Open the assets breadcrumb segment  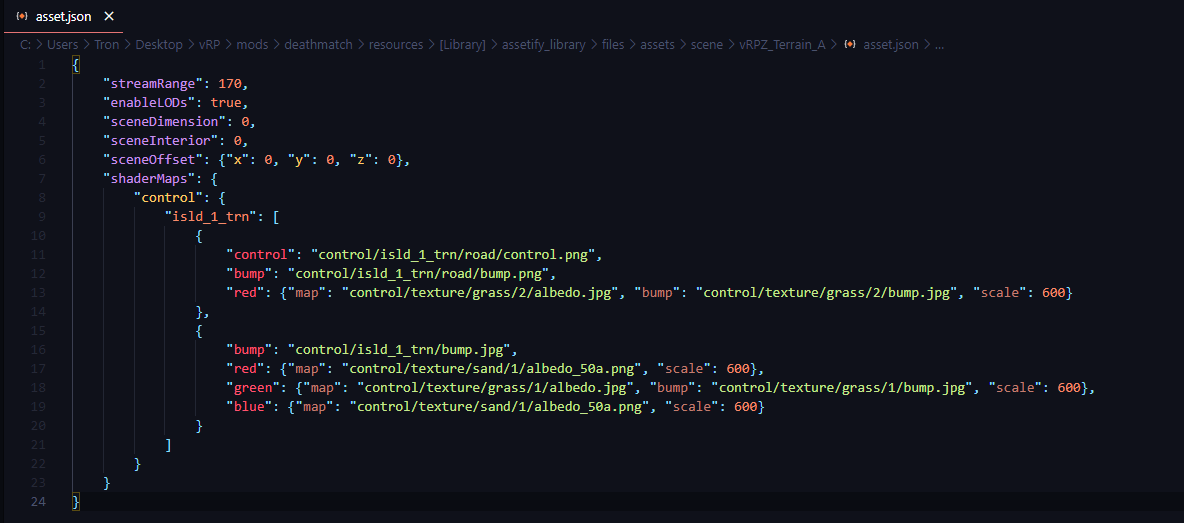coord(658,45)
